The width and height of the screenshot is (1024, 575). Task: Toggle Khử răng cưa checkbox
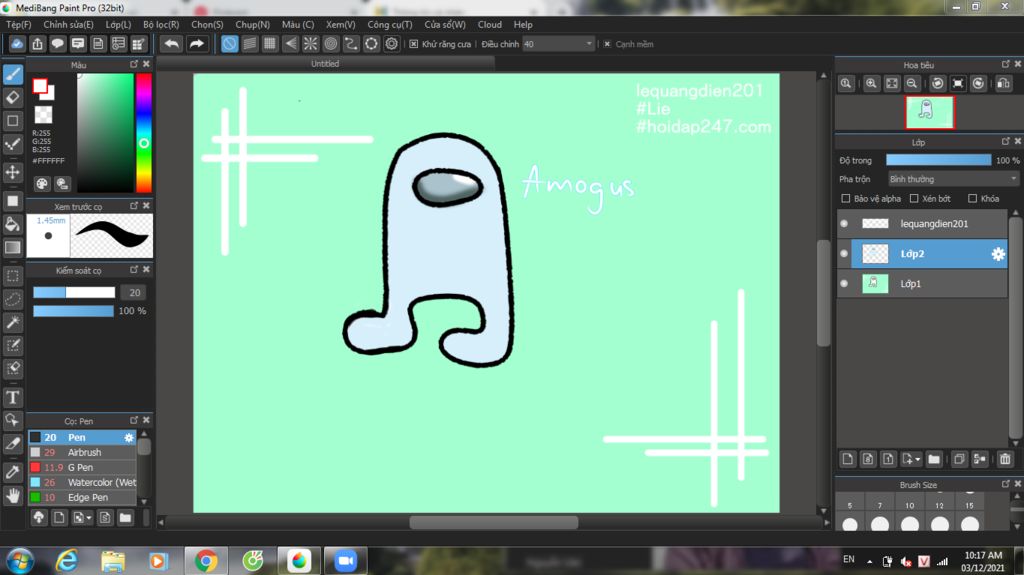(413, 44)
